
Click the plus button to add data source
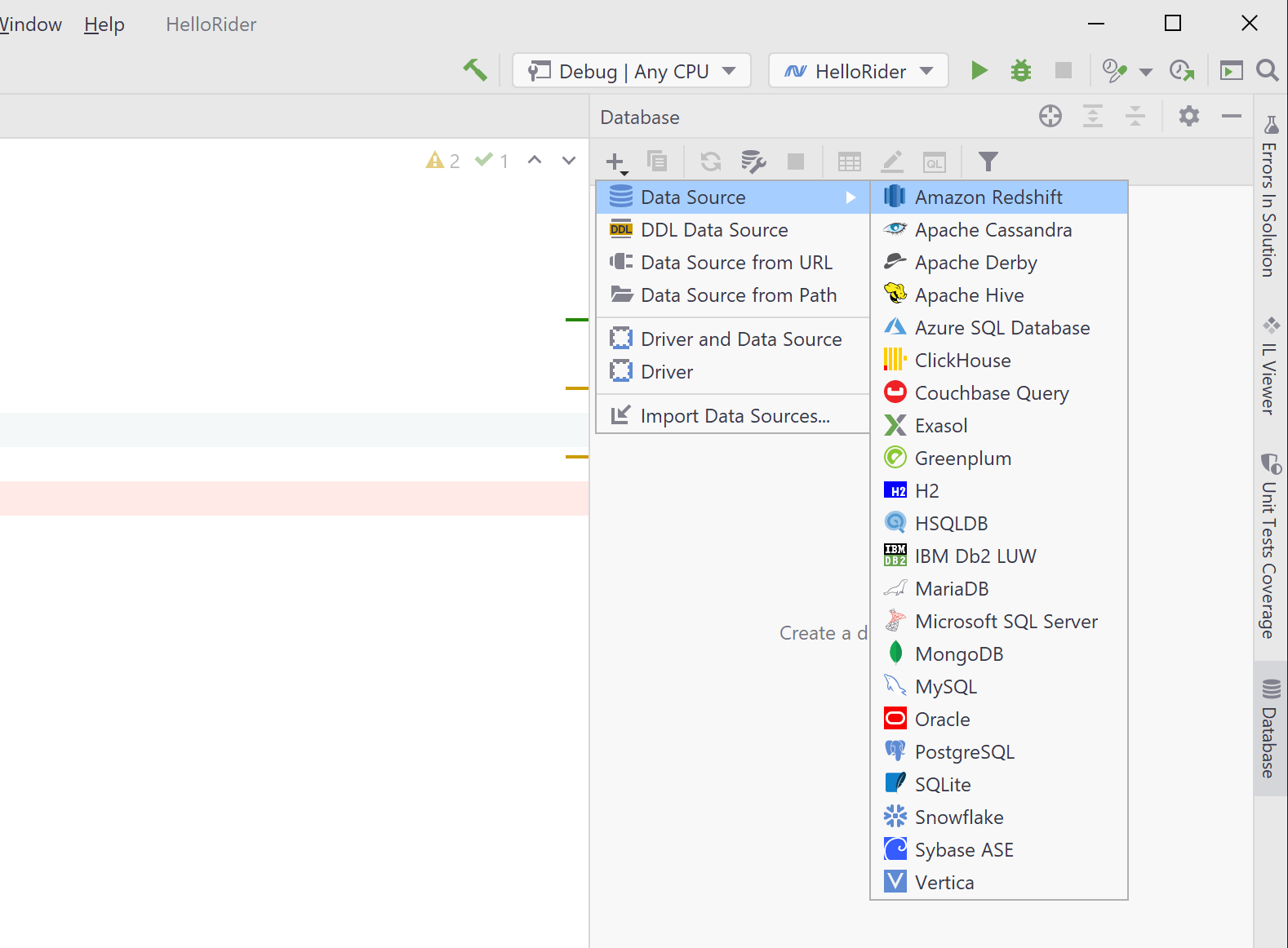(616, 162)
